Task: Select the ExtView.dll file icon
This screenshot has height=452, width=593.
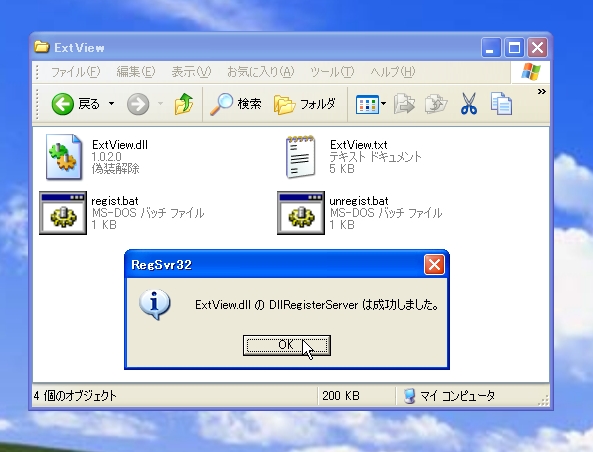Action: tap(63, 157)
